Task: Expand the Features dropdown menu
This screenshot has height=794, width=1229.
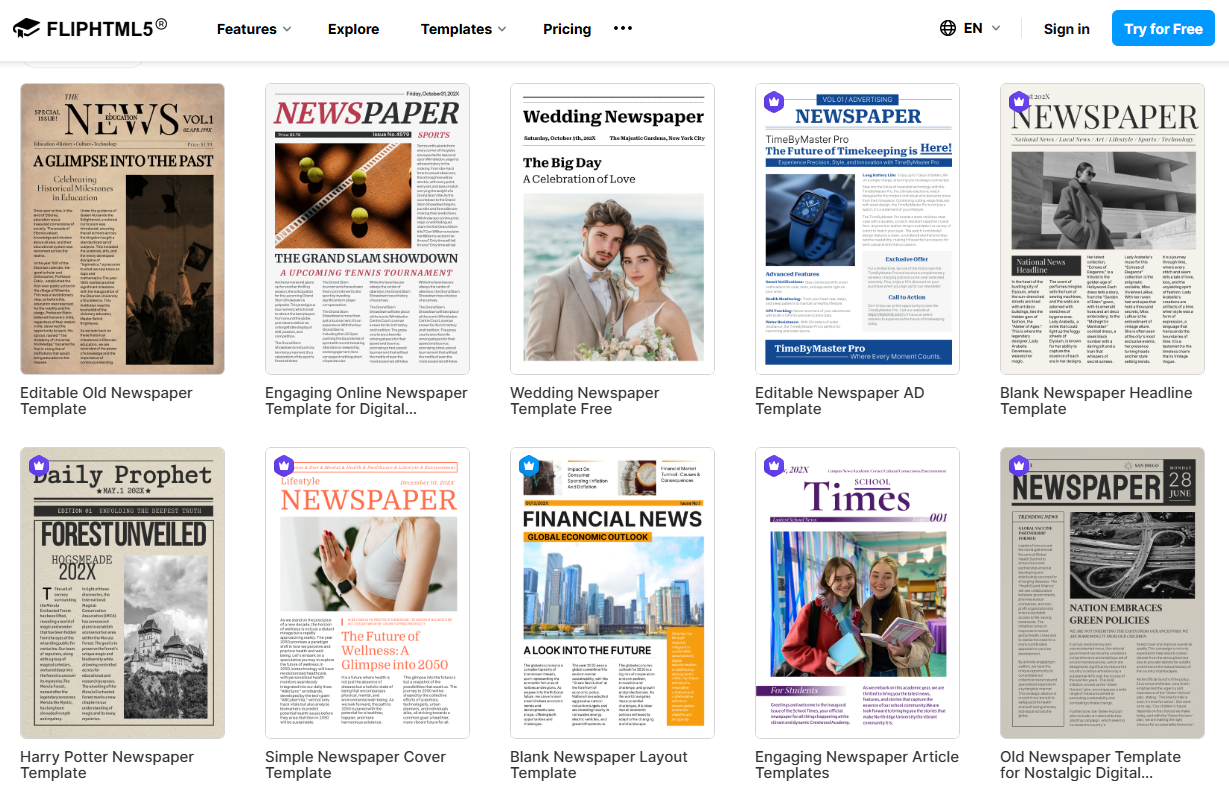Action: [254, 29]
